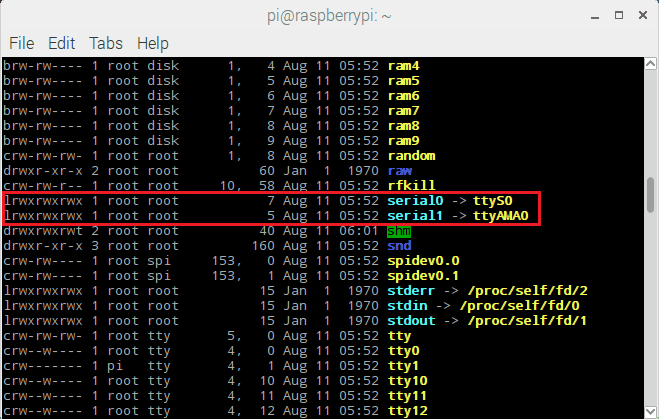Screen dimensions: 659x419
Task: Click the green-highlighted 'shm' directory
Action: click(399, 231)
